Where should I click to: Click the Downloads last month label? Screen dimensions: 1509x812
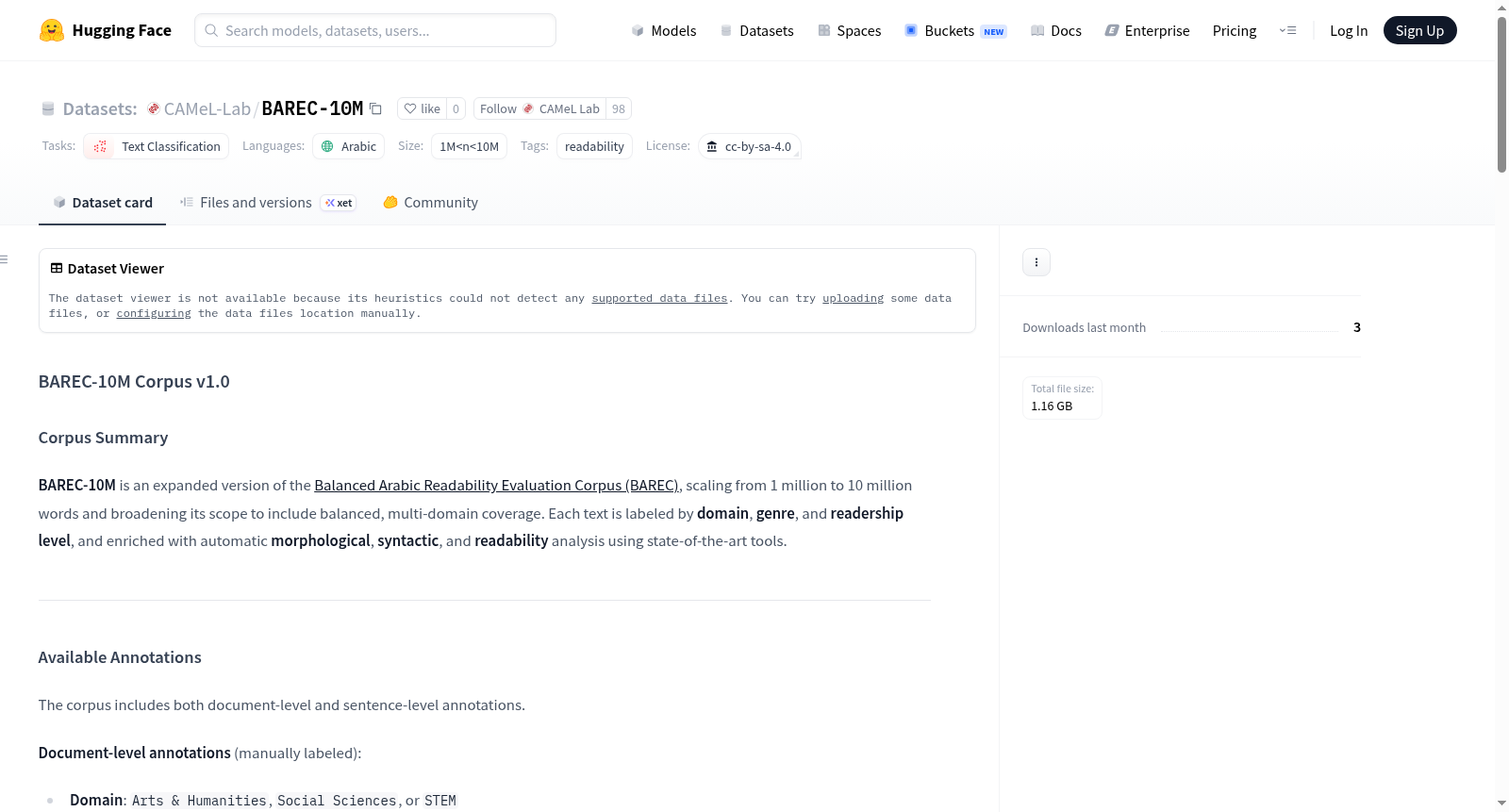point(1084,327)
